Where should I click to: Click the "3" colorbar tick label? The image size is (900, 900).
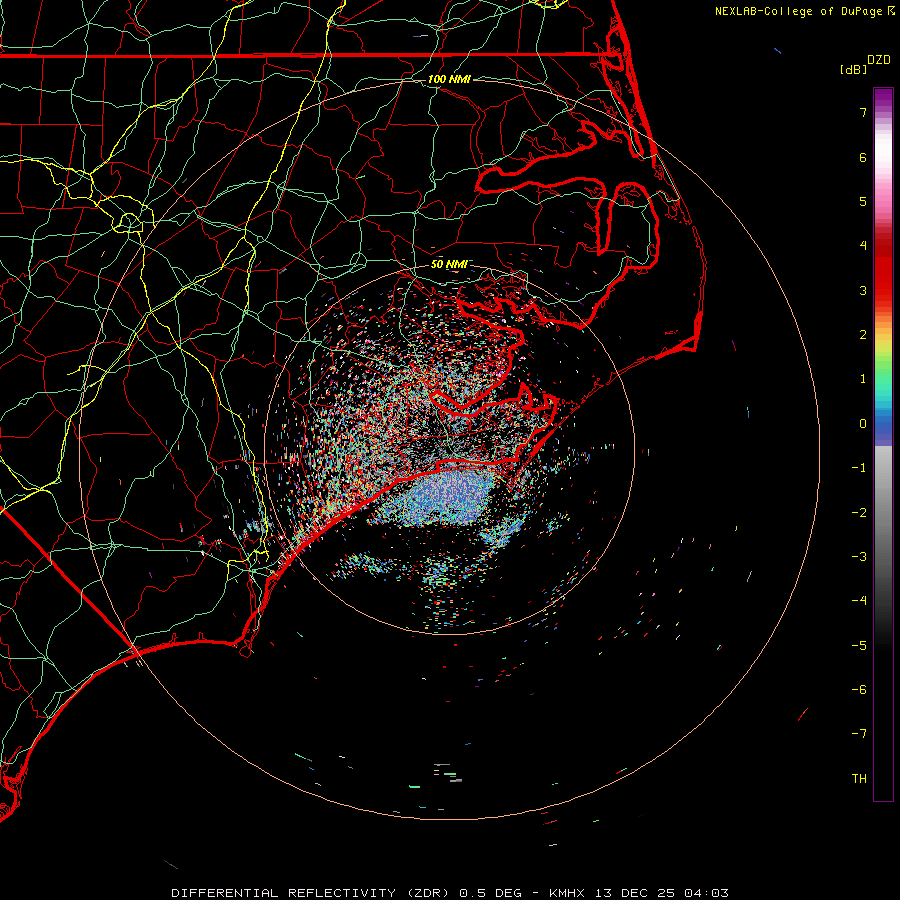click(x=863, y=290)
